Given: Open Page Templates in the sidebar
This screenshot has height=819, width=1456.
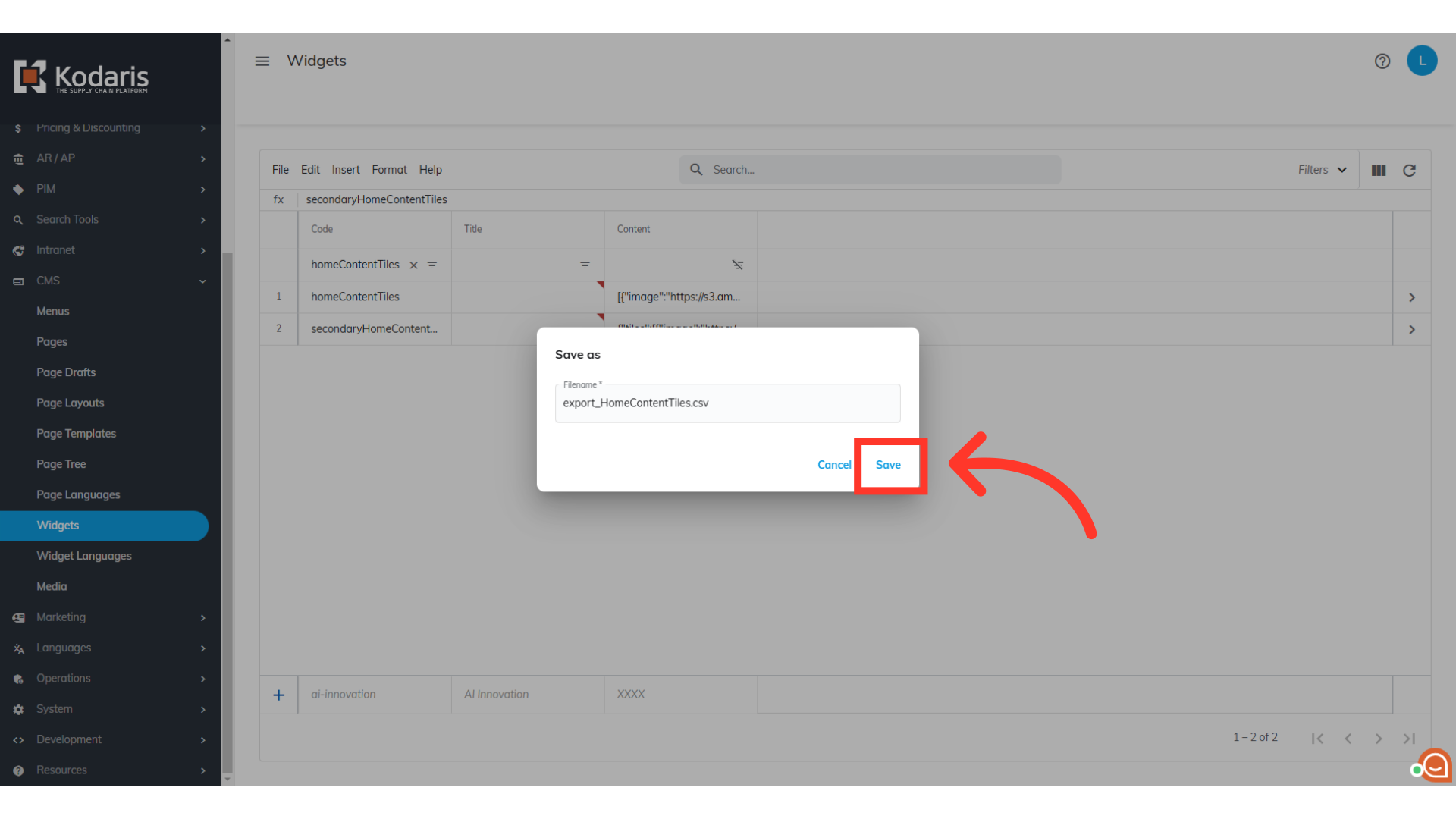Looking at the screenshot, I should [76, 434].
